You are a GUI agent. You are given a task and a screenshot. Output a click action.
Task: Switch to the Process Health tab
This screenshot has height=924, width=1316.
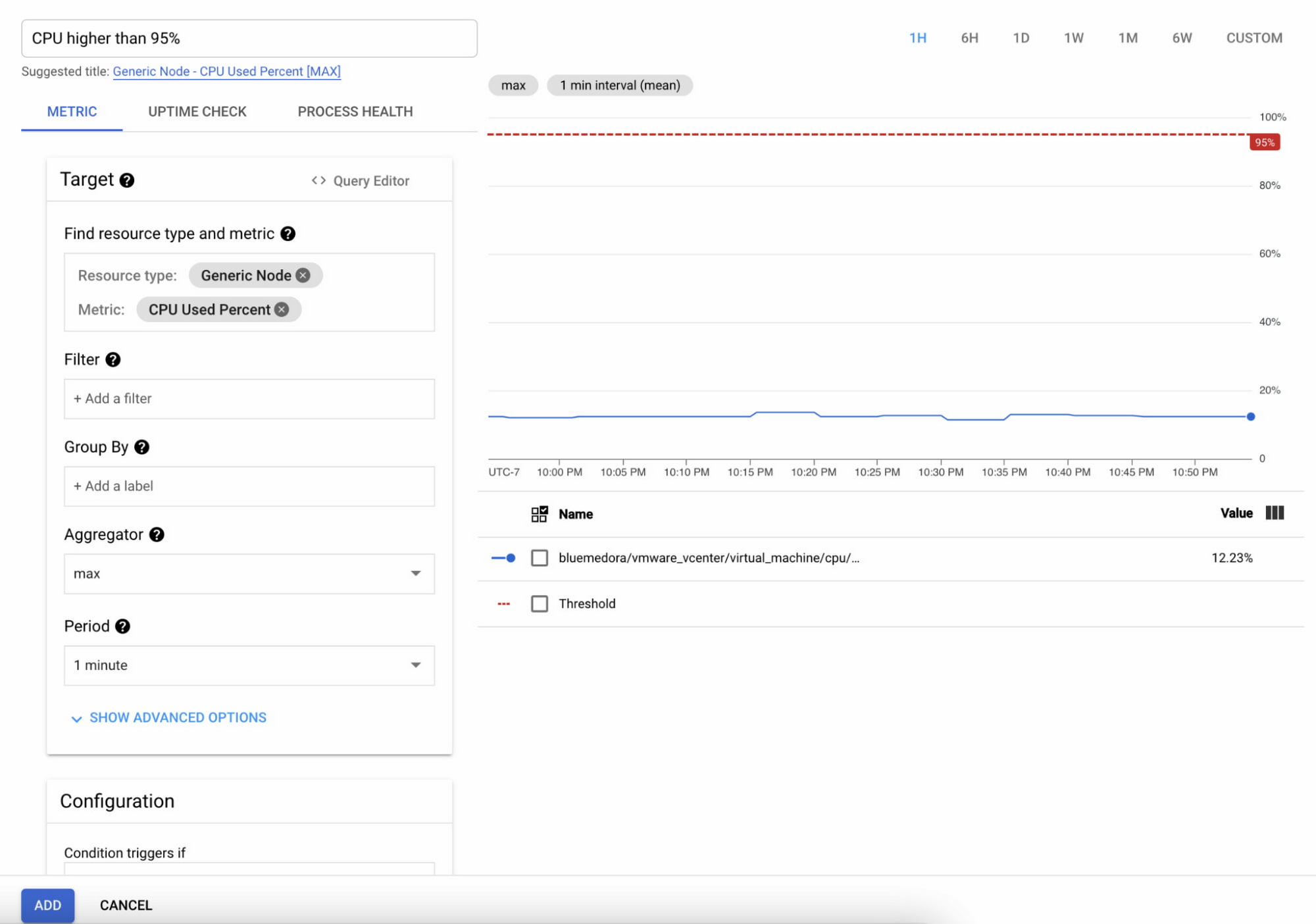[355, 112]
